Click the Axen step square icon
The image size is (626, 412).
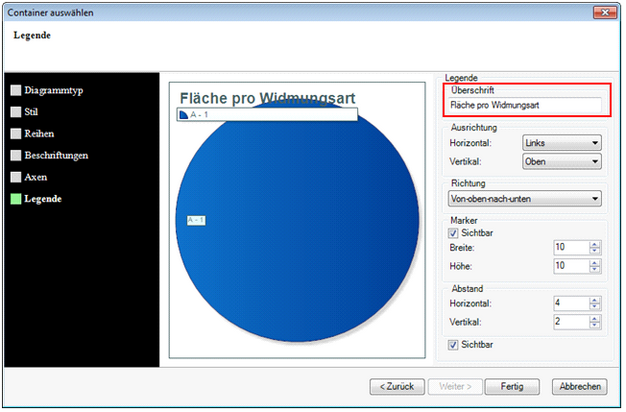[16, 177]
